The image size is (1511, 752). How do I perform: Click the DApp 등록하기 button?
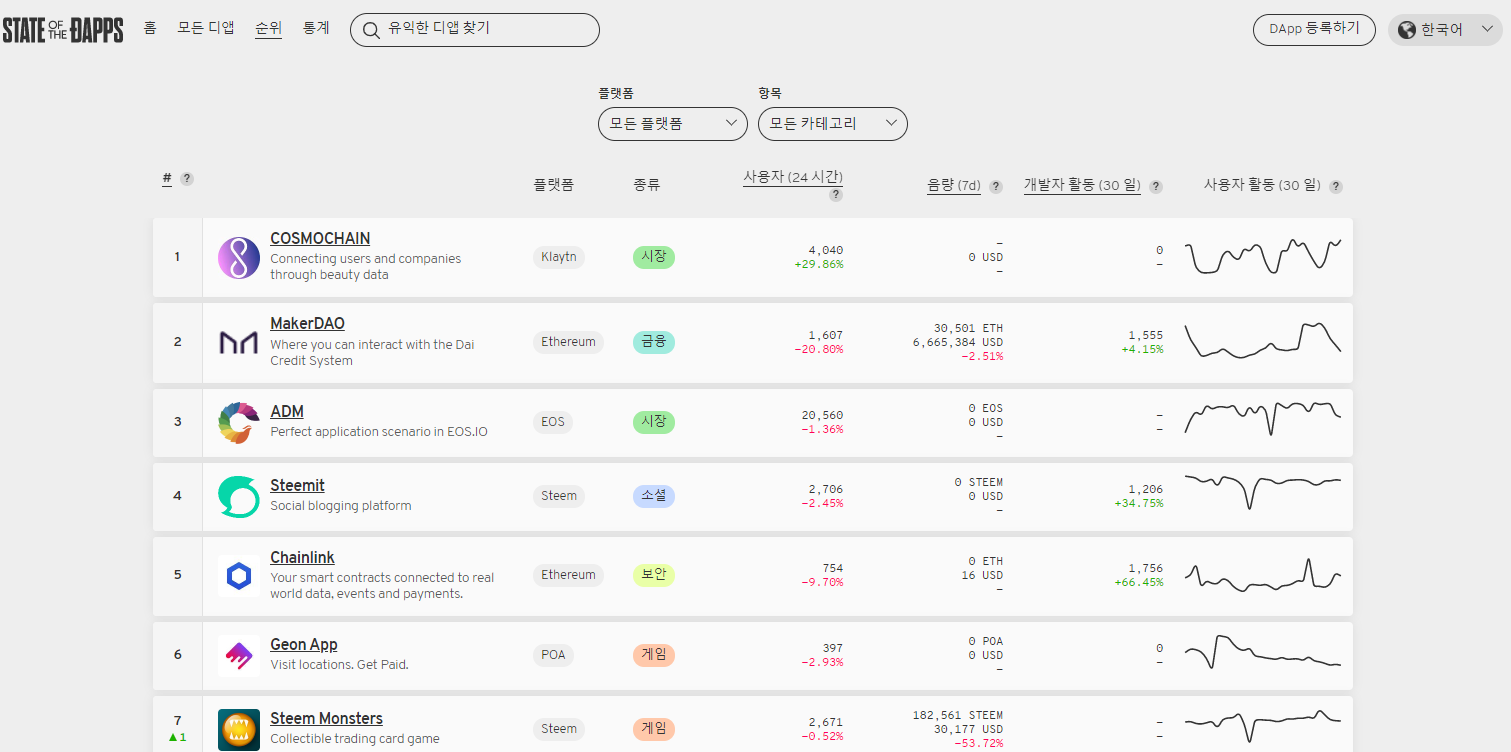tap(1314, 29)
